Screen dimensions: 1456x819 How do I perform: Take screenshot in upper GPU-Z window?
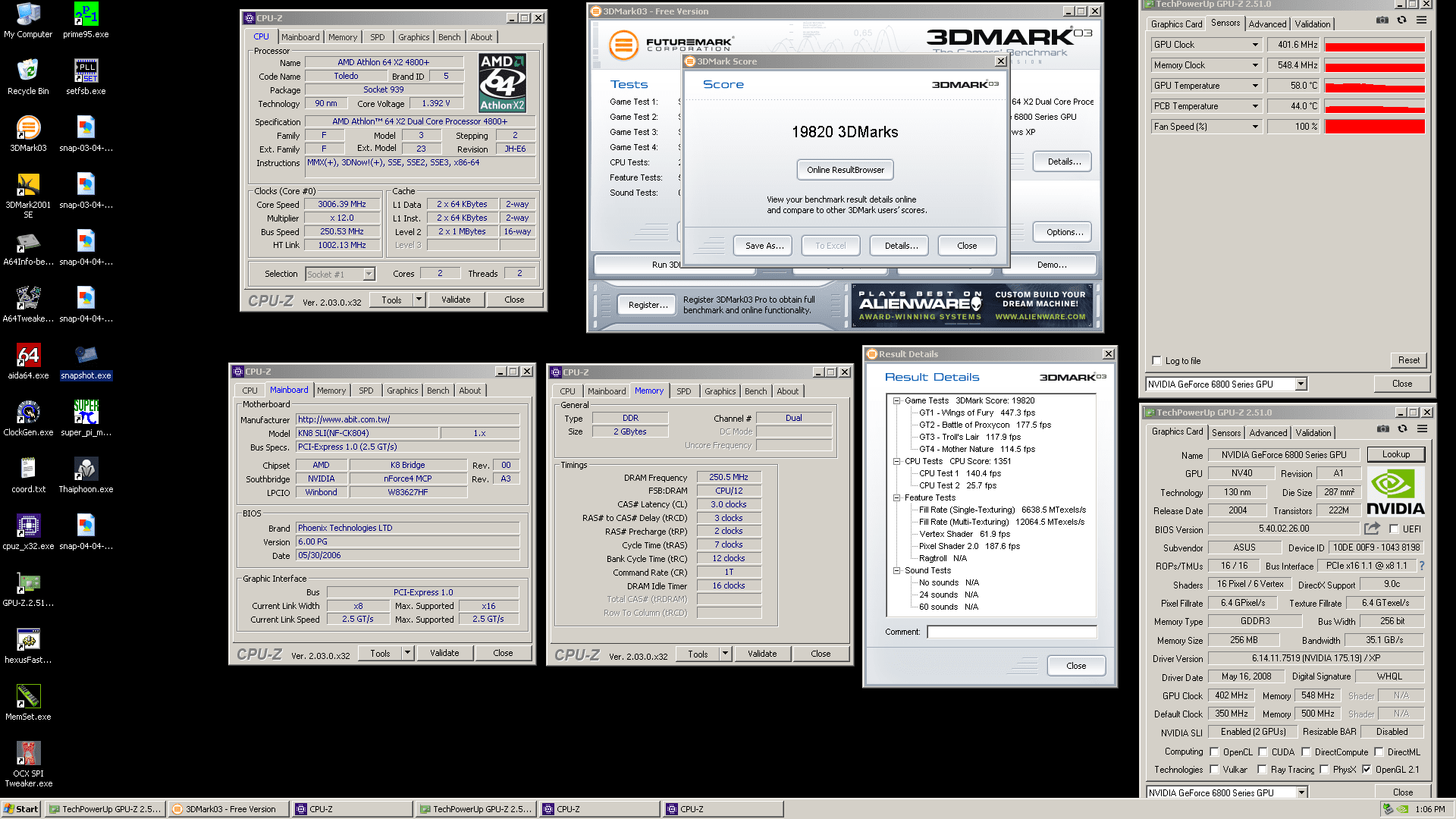tap(1382, 20)
